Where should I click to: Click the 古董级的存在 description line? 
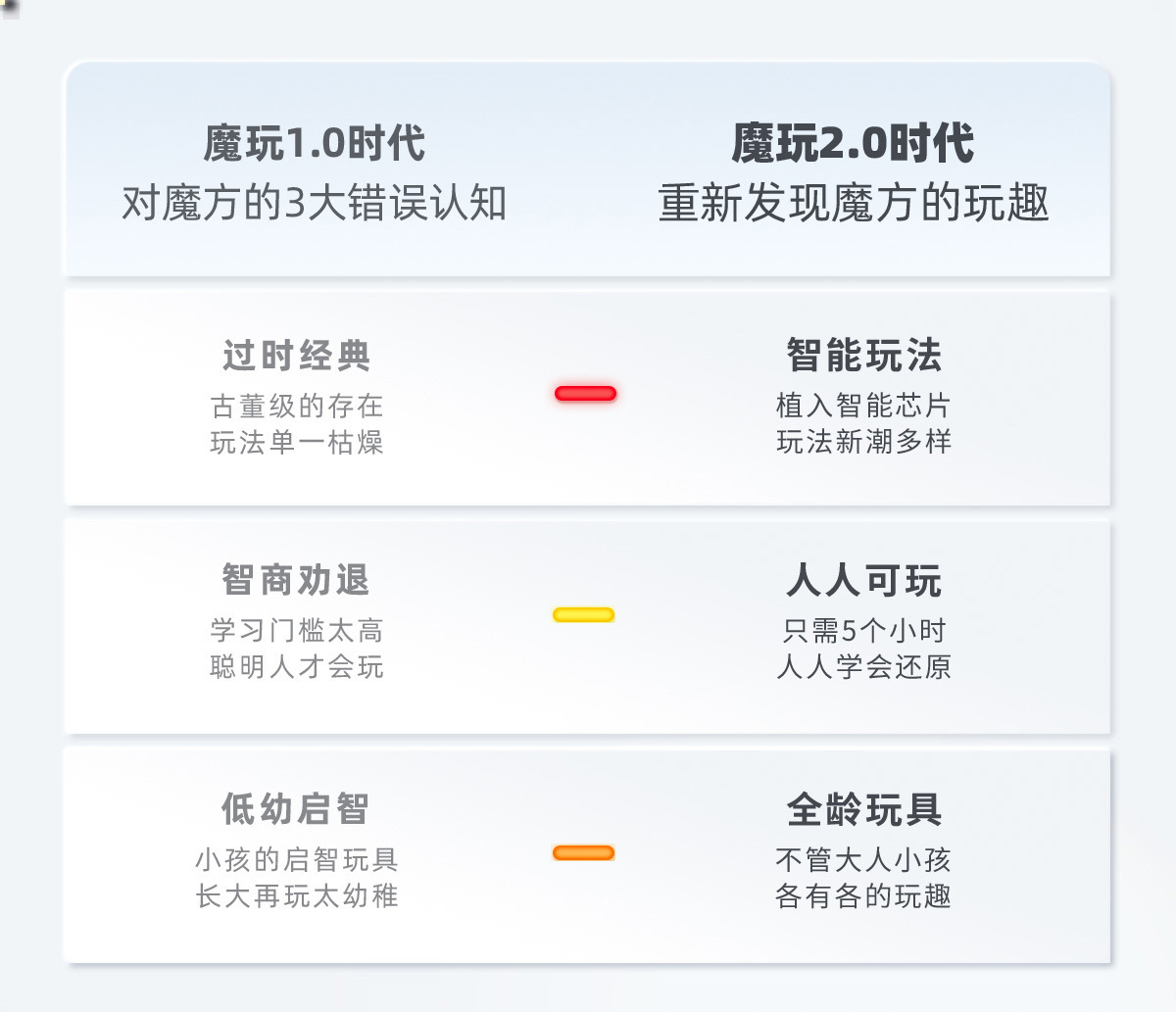(296, 406)
